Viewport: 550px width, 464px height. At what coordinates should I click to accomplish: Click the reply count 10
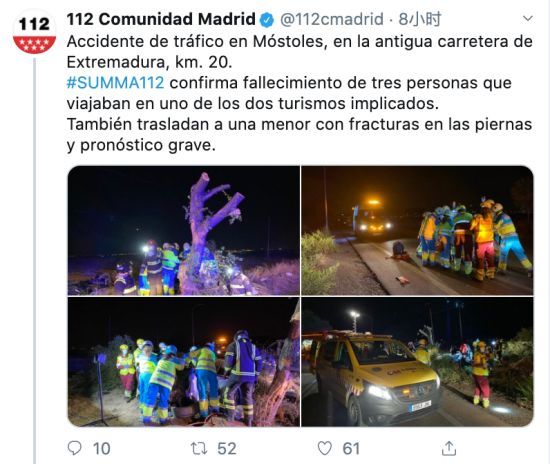point(101,449)
